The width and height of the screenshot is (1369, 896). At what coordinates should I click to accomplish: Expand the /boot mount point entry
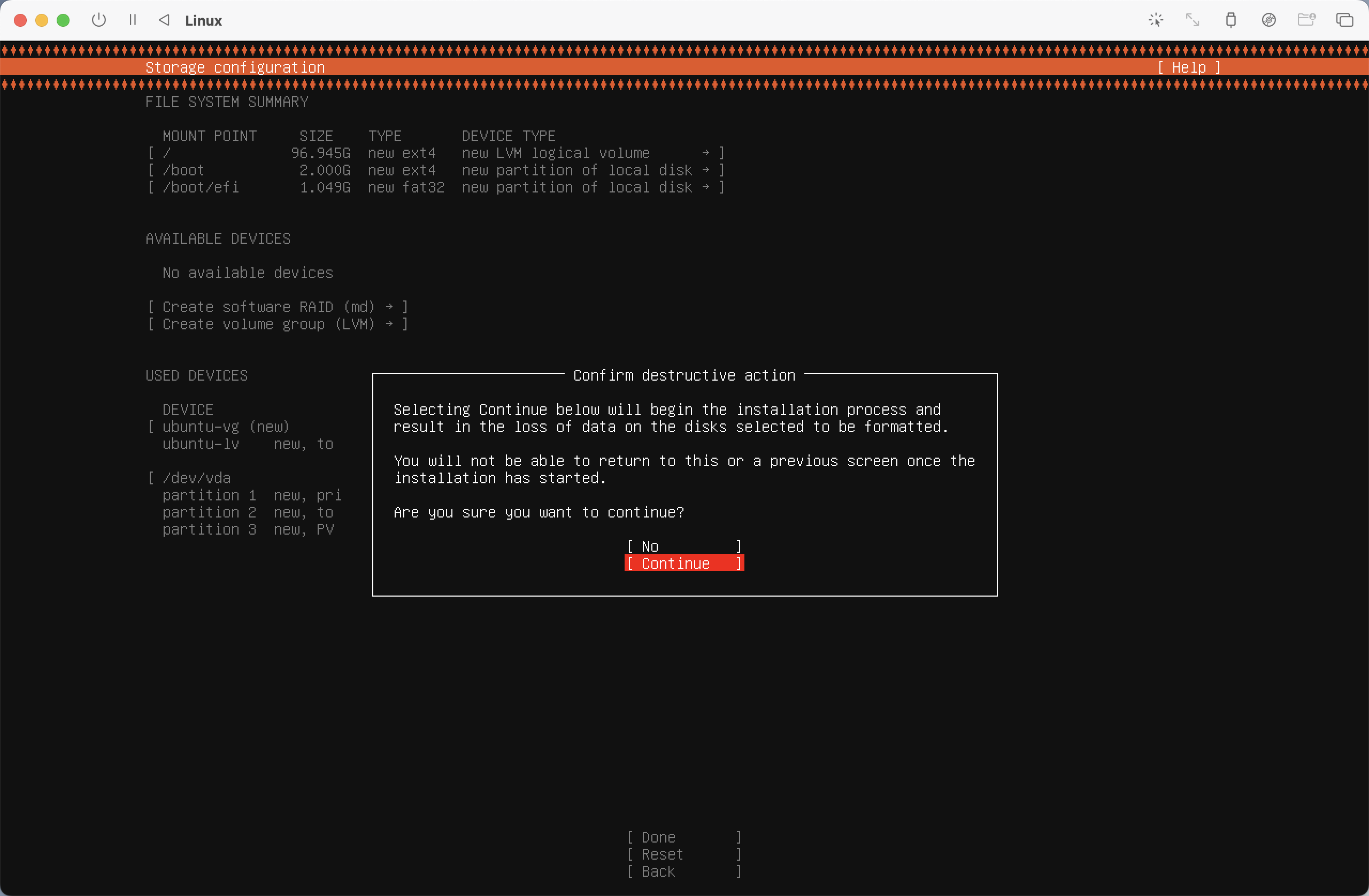[435, 170]
